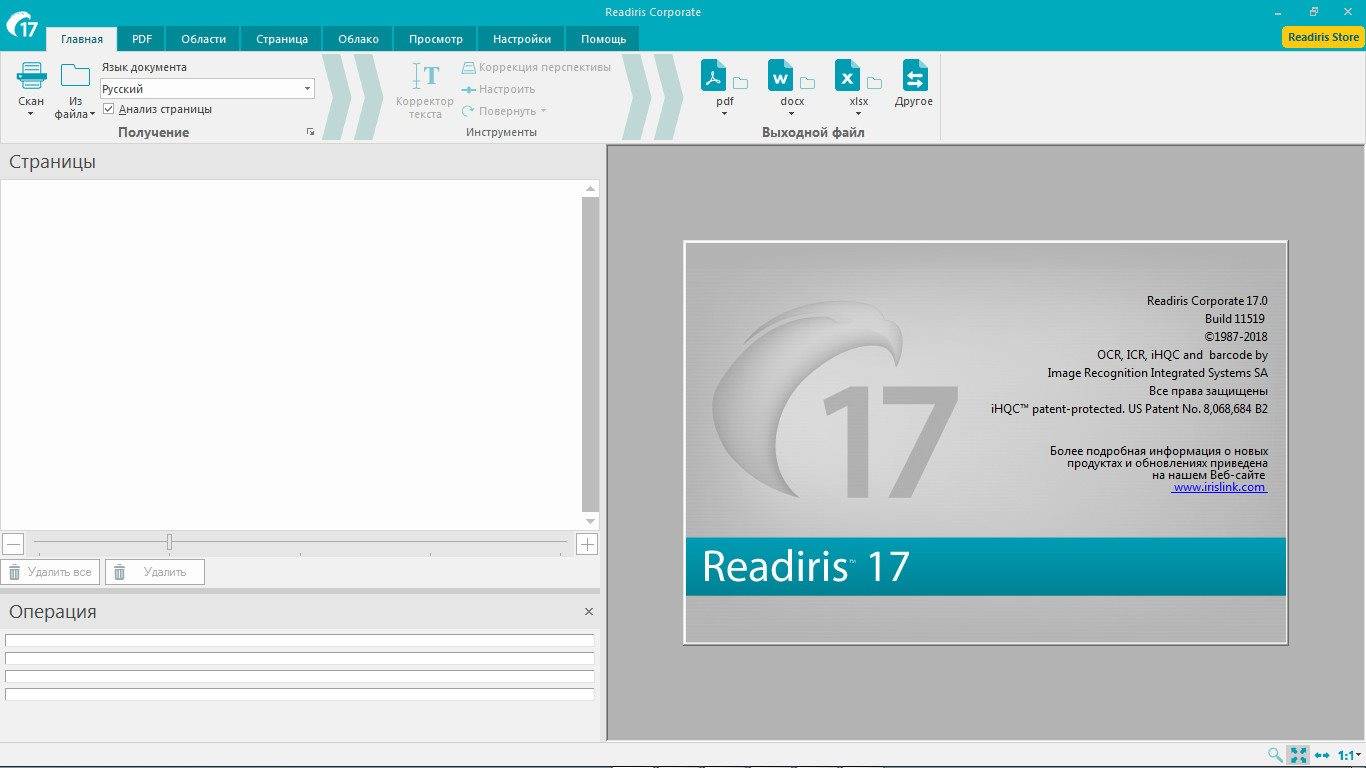Click the Повернуть rotate tool

pyautogui.click(x=504, y=111)
